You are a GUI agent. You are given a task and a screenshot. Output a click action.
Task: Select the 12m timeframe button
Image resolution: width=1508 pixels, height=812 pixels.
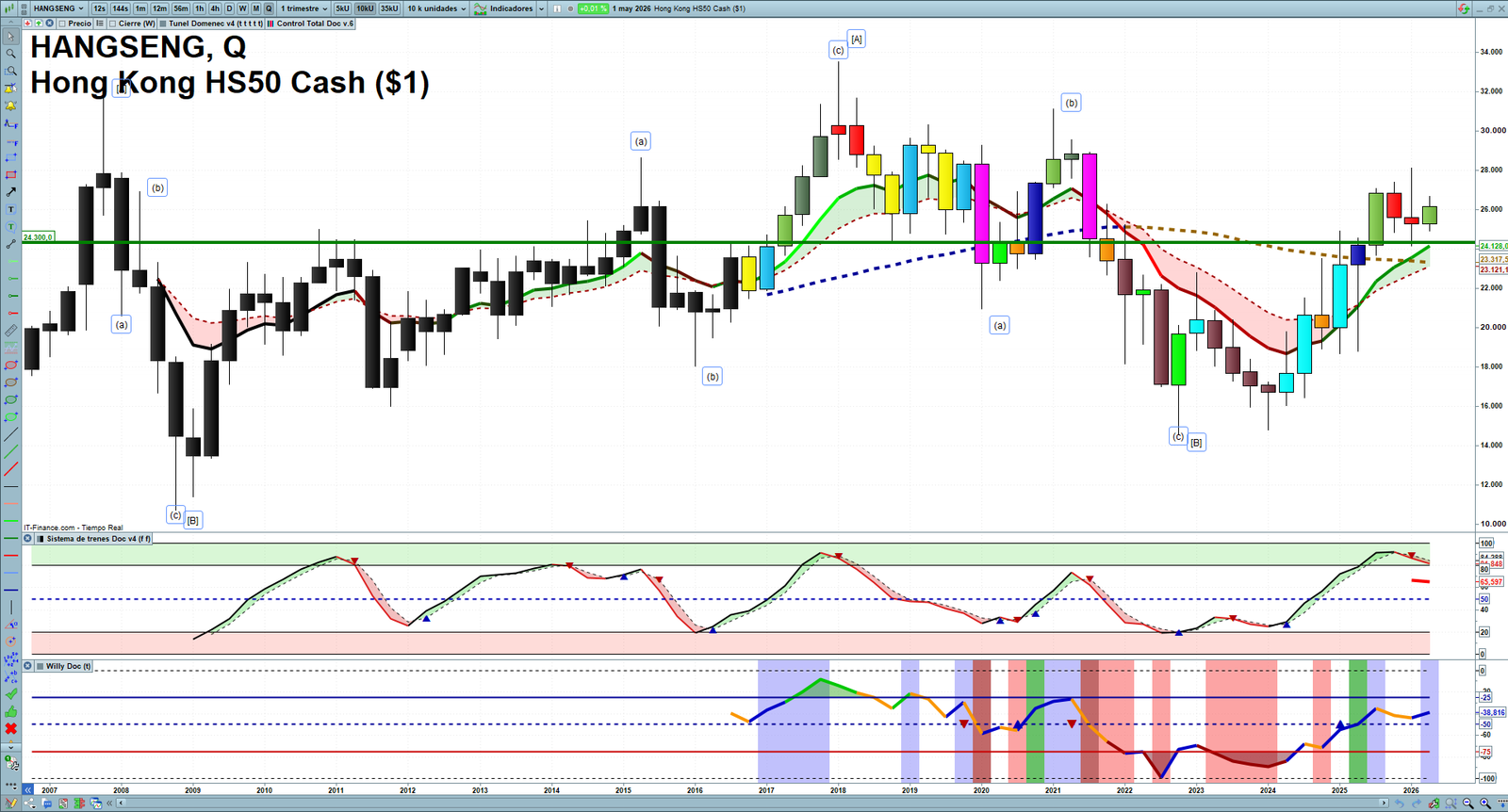pos(159,8)
